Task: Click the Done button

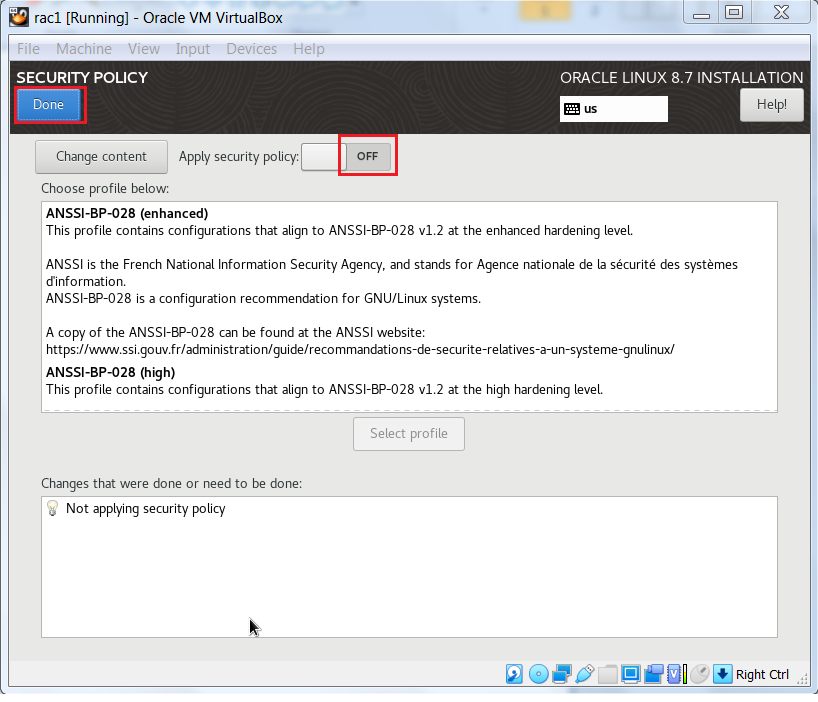Action: pyautogui.click(x=49, y=104)
